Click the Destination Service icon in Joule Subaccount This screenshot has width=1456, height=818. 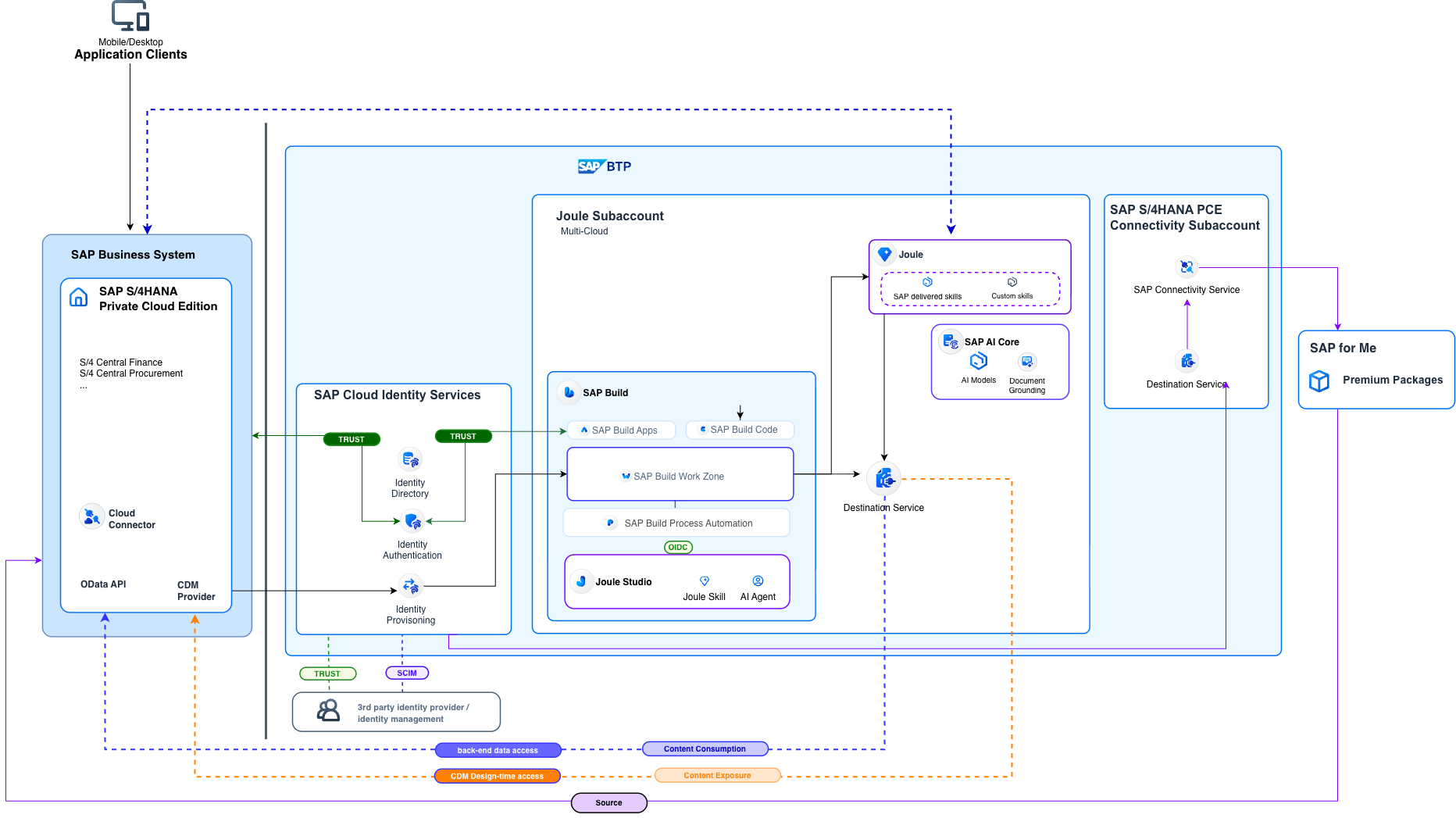(884, 479)
